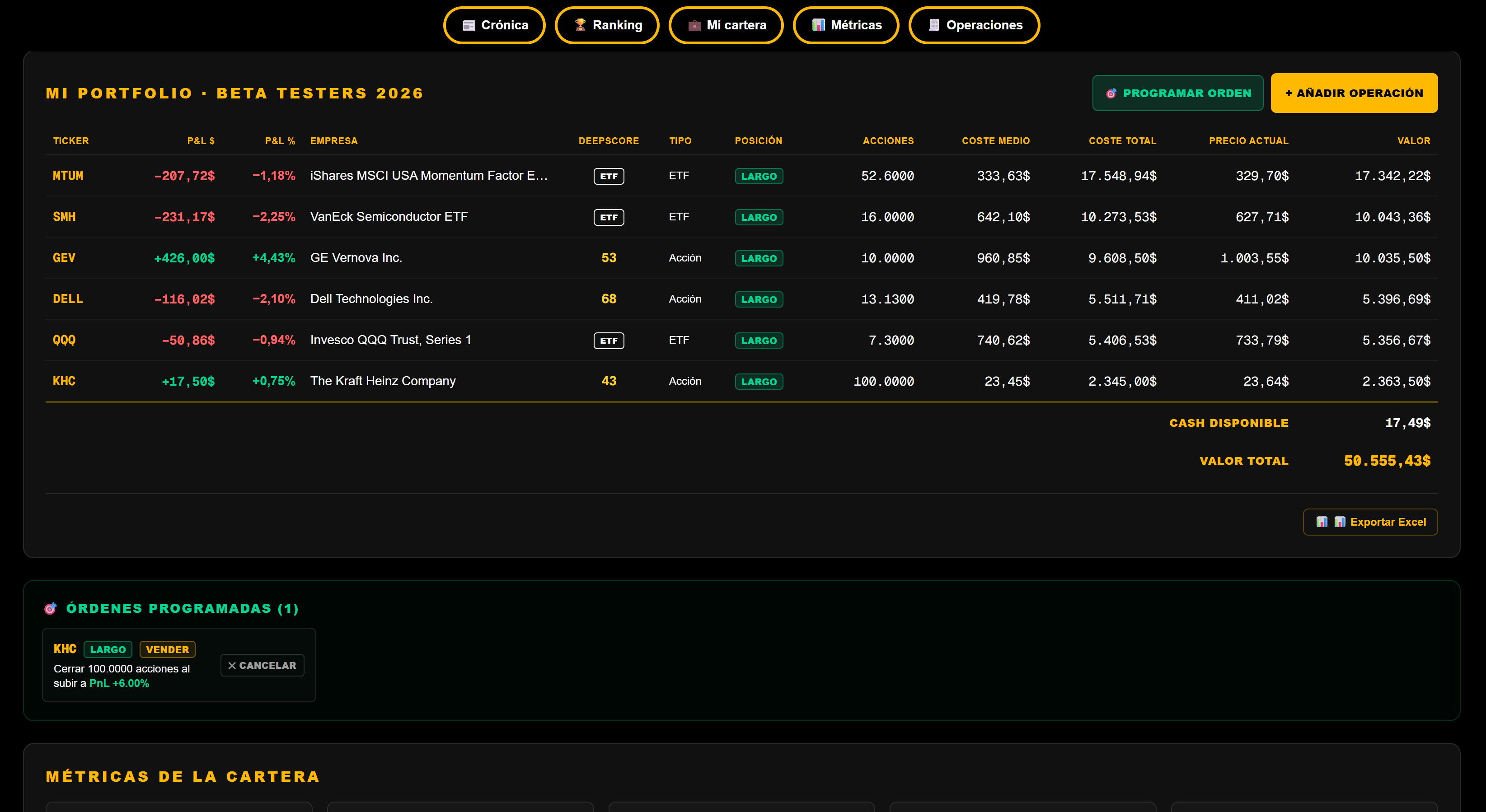The height and width of the screenshot is (812, 1486).
Task: Click DeepScore 68 for Dell Technologies
Action: pos(609,299)
